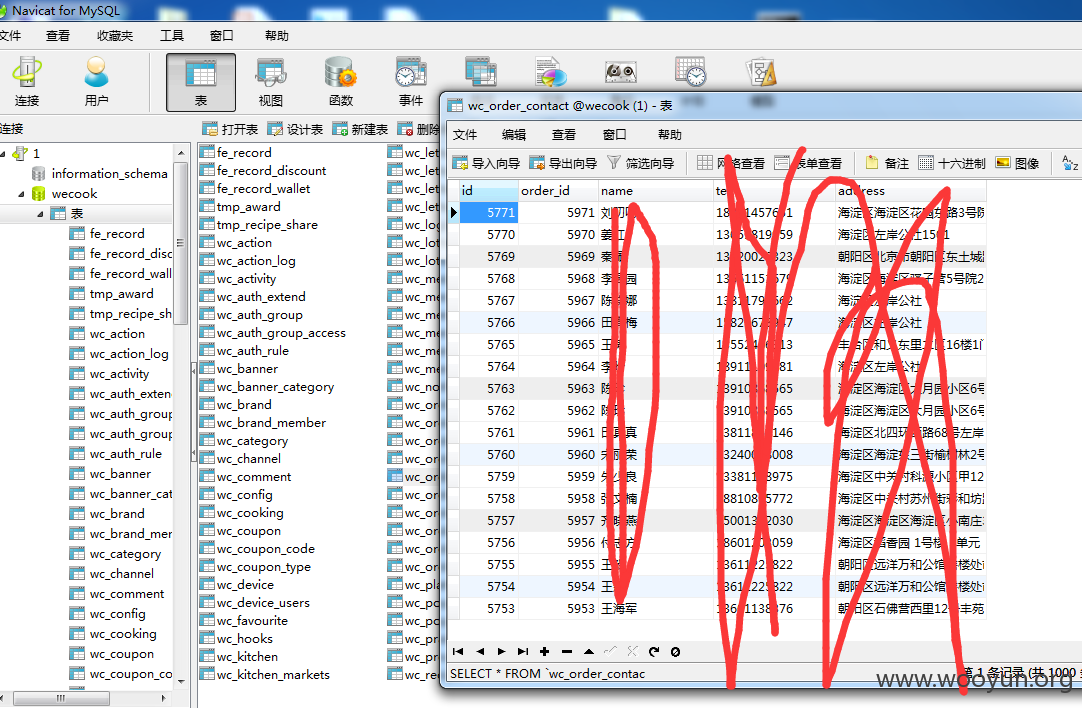Image resolution: width=1082 pixels, height=708 pixels.
Task: Click the 十六进制 hex button
Action: coord(952,163)
